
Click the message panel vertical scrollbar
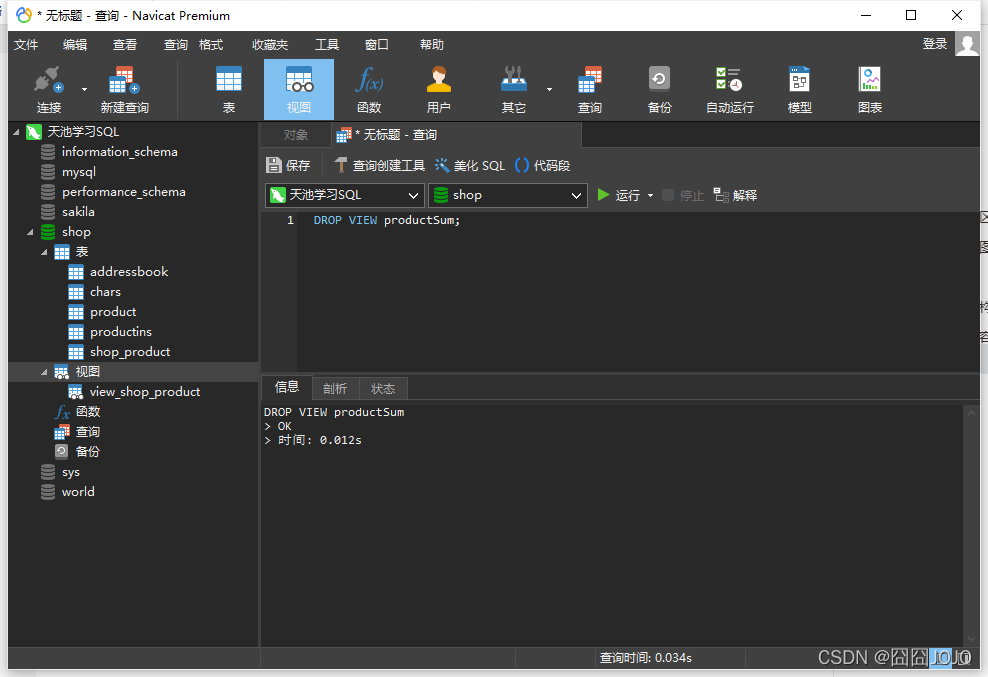coord(971,525)
